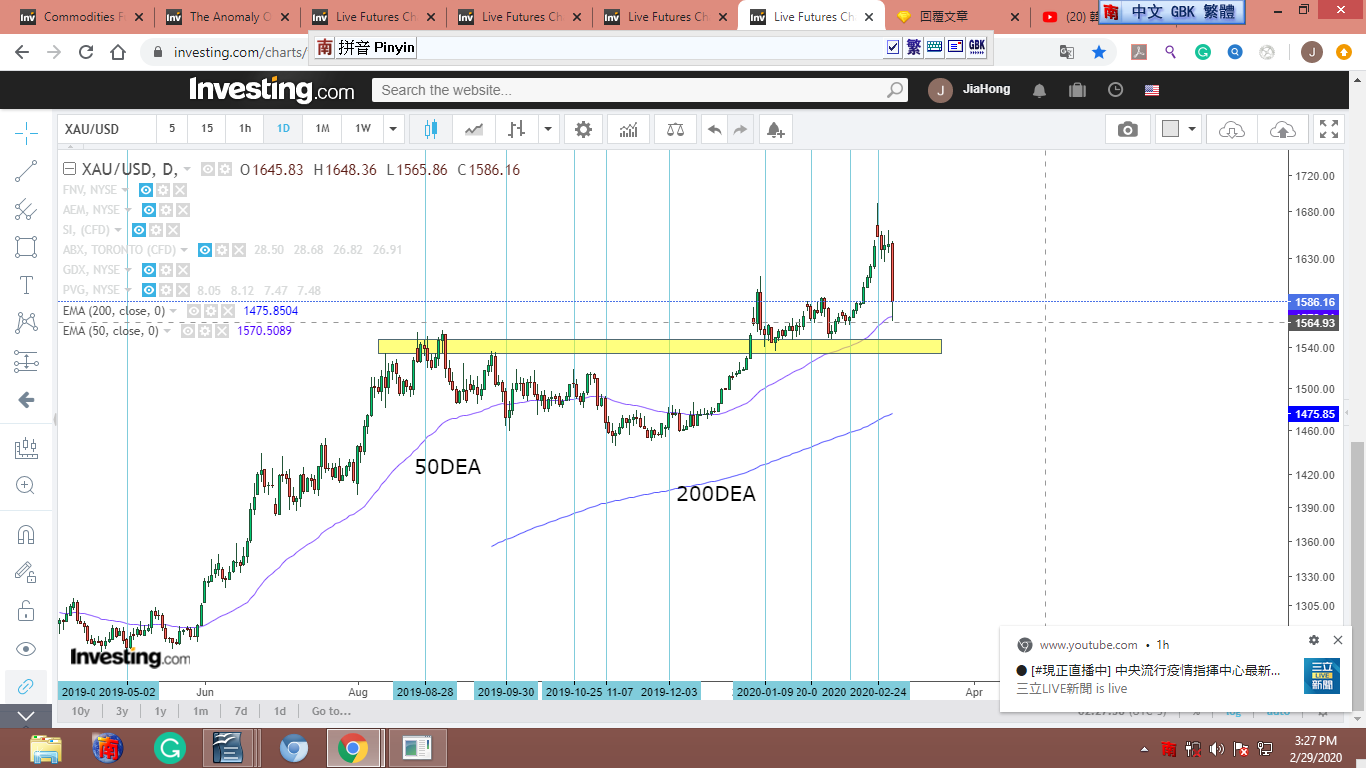Image resolution: width=1366 pixels, height=768 pixels.
Task: Click the compare symbols scales icon
Action: (676, 129)
